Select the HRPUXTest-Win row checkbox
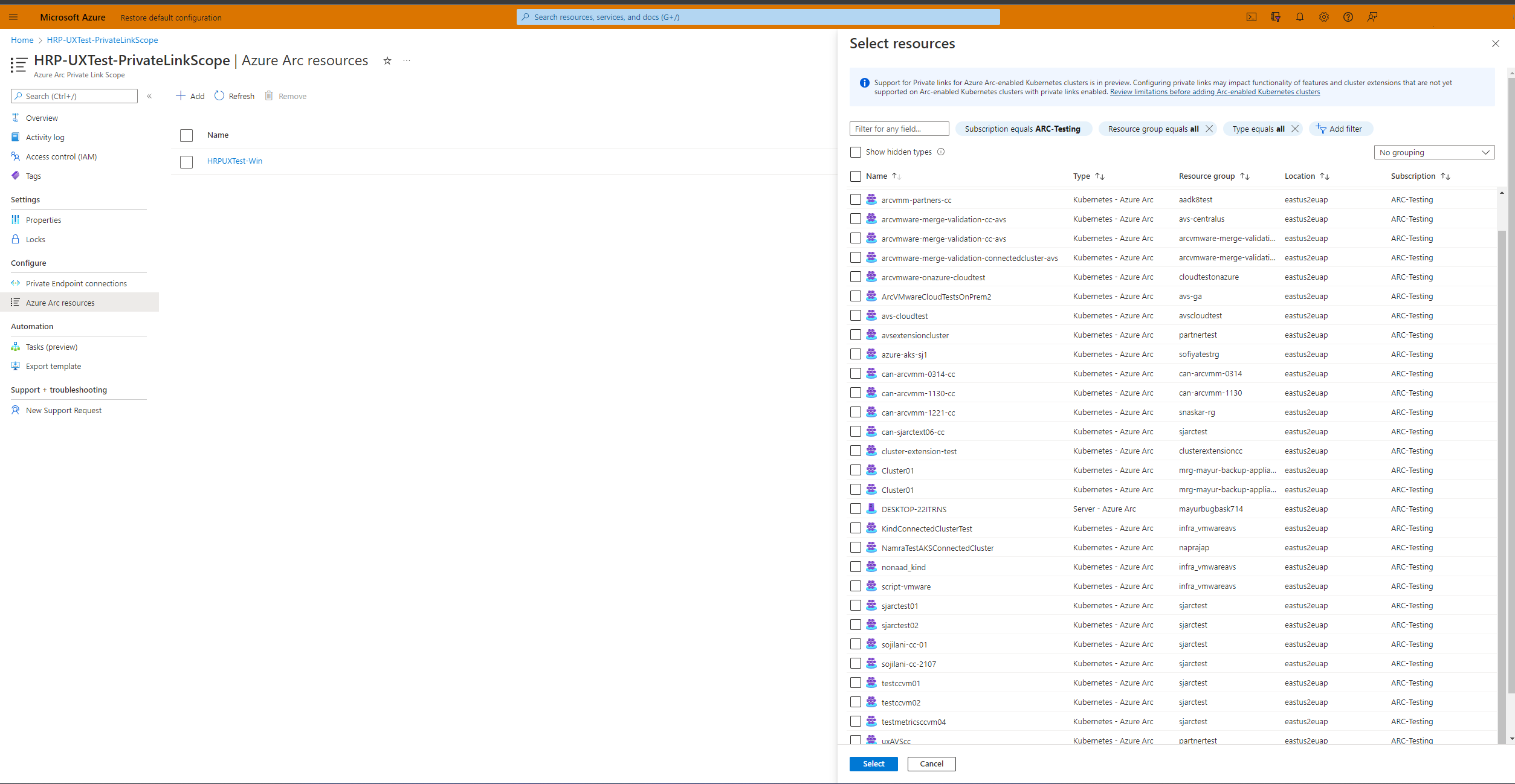The width and height of the screenshot is (1515, 784). (x=186, y=161)
